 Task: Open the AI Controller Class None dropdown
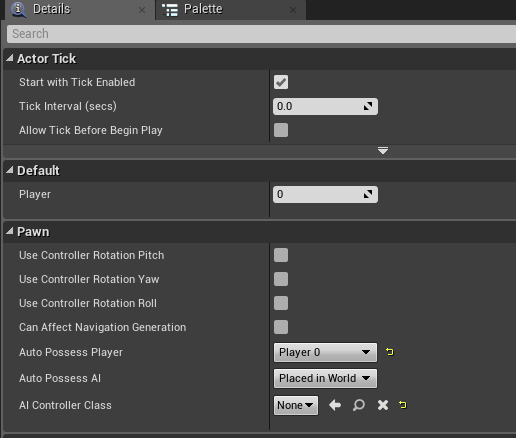point(296,405)
